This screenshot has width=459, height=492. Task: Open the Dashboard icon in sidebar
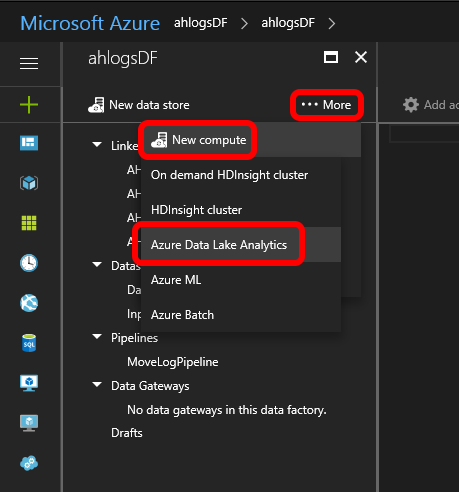point(29,143)
